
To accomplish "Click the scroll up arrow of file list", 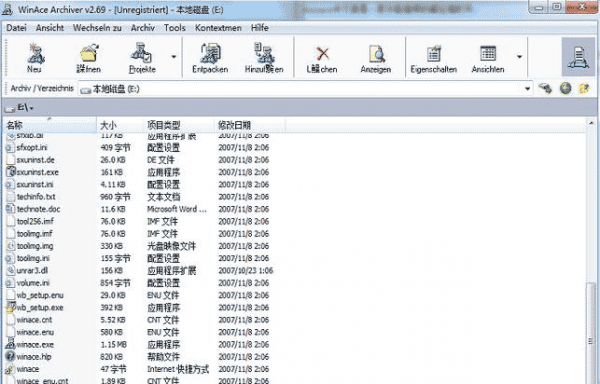I will coord(591,124).
